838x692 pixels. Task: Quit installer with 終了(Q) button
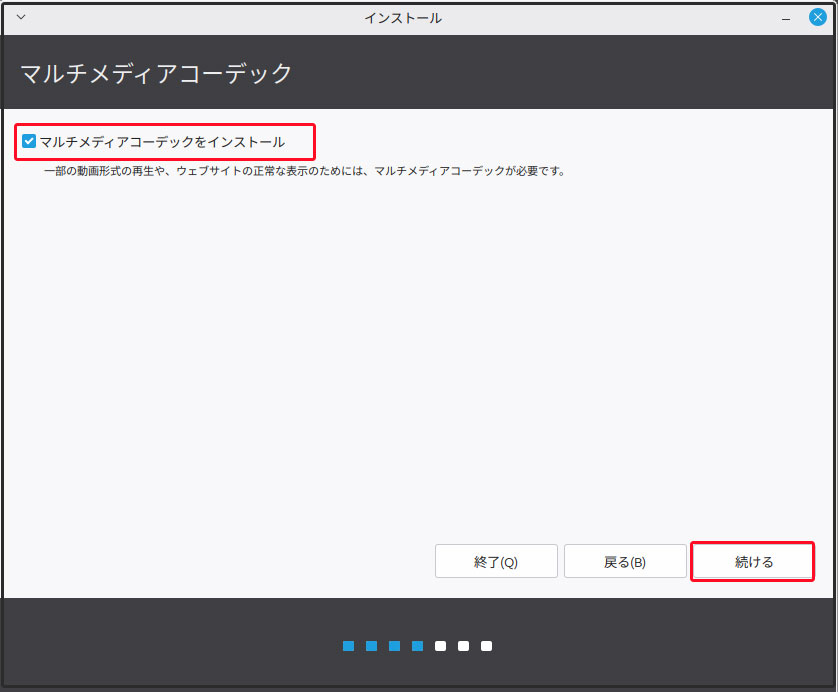point(496,562)
